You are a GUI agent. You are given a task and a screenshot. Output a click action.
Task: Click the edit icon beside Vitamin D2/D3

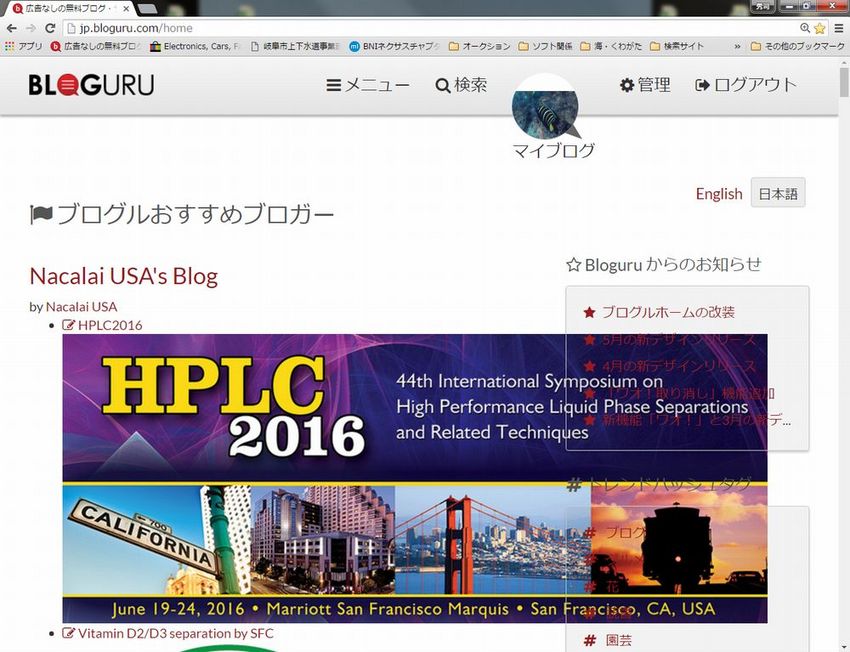[68, 633]
